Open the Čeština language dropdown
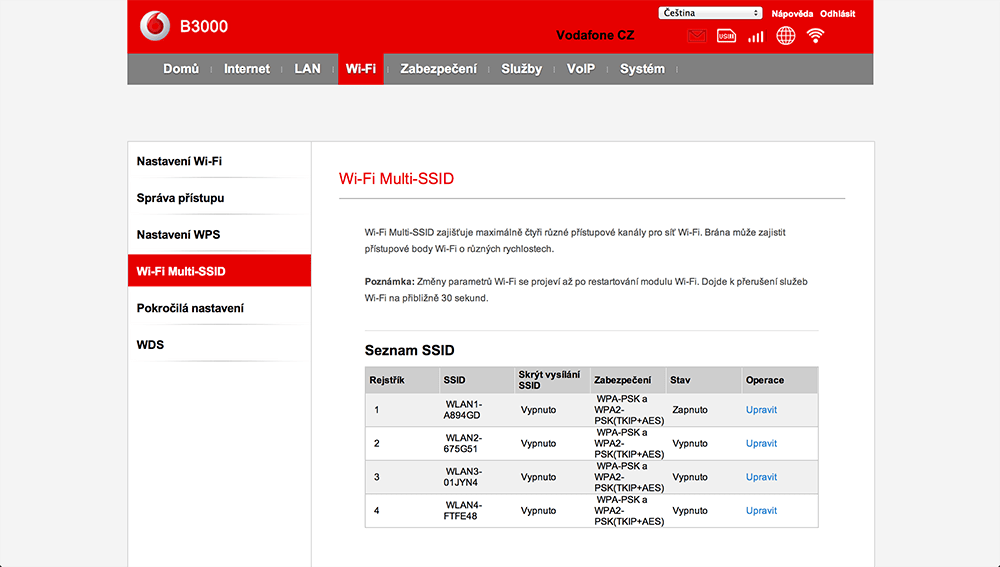 (x=710, y=13)
